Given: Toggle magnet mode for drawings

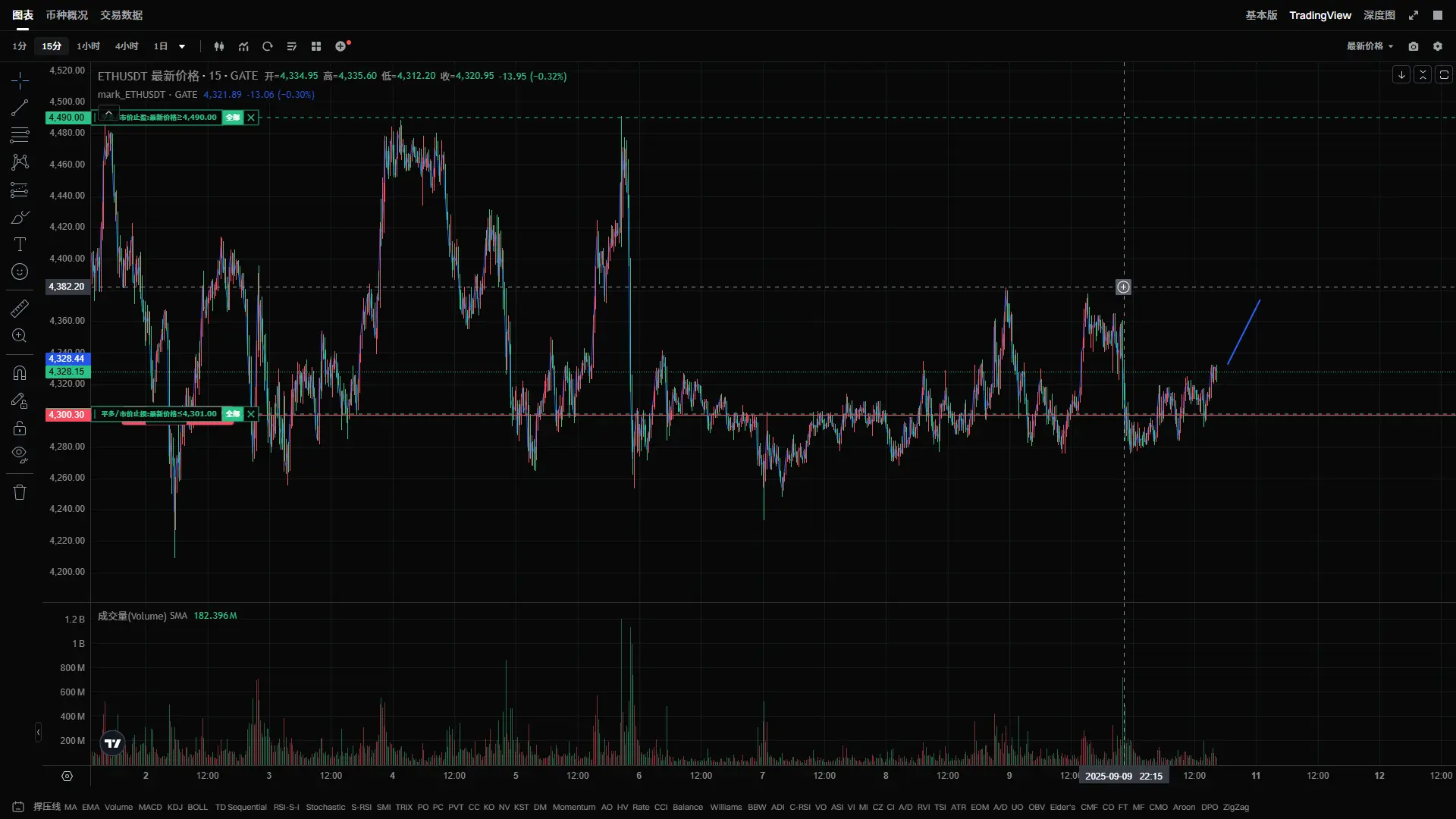Looking at the screenshot, I should click(x=20, y=373).
